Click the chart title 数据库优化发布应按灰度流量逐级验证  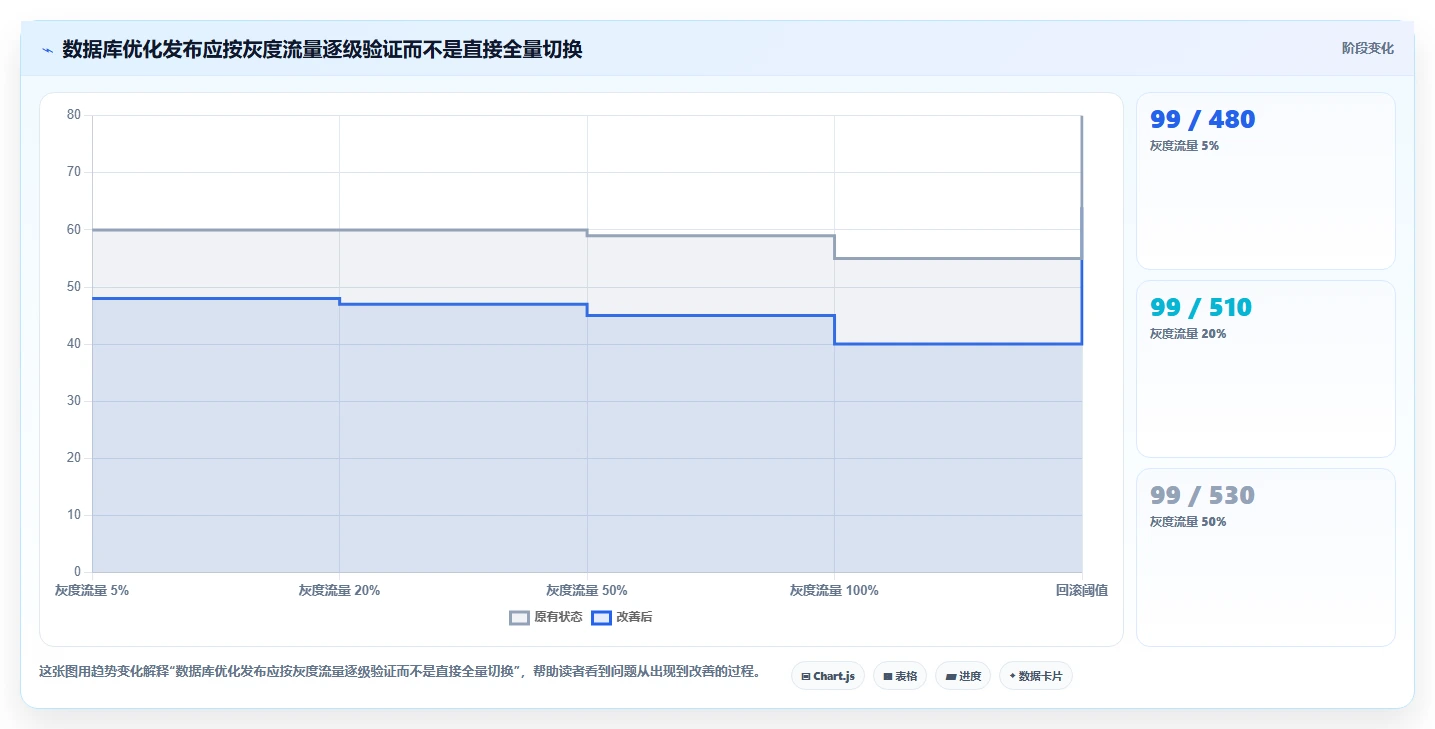point(322,49)
